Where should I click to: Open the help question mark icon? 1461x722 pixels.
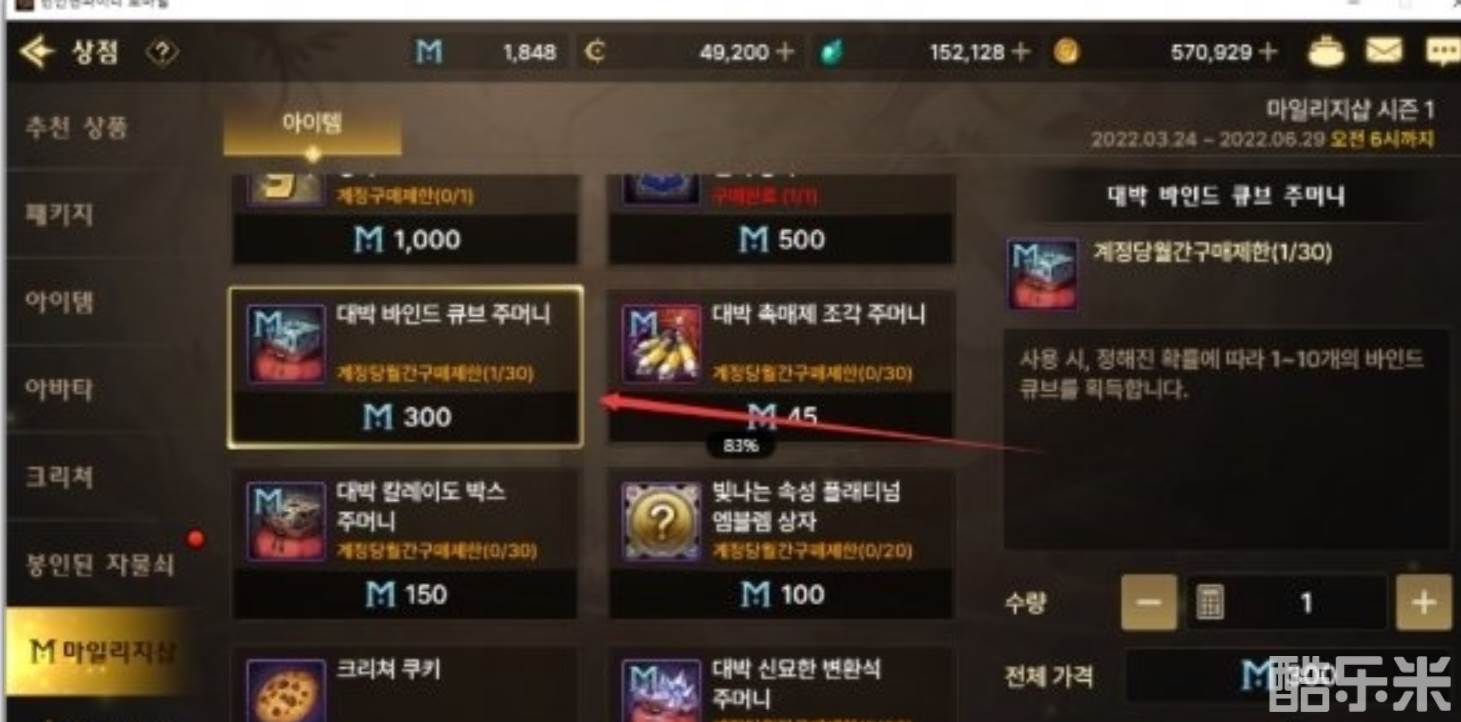(x=161, y=52)
